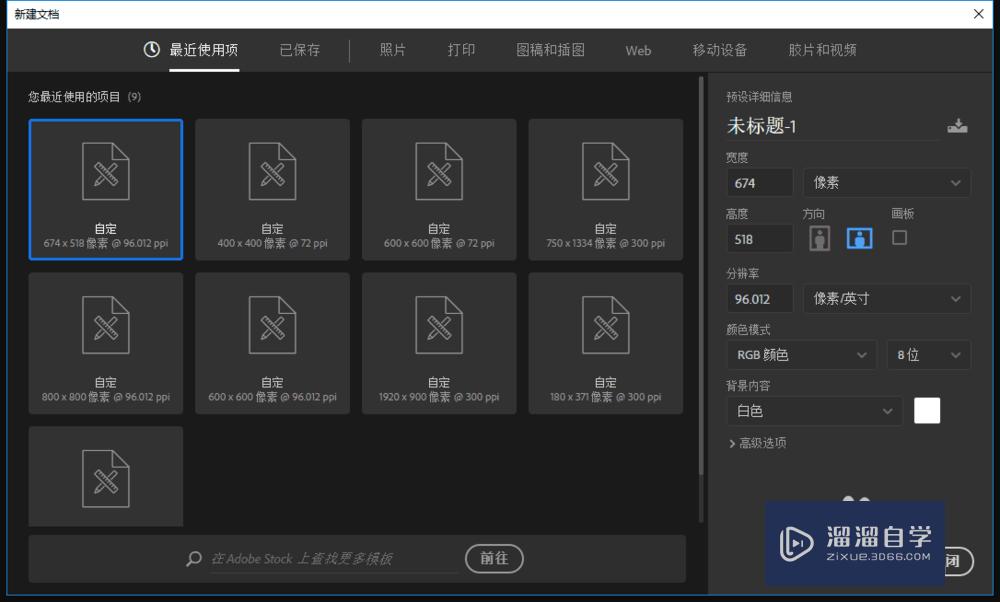Click the save document preset icon
This screenshot has height=602, width=1000.
pos(957,125)
